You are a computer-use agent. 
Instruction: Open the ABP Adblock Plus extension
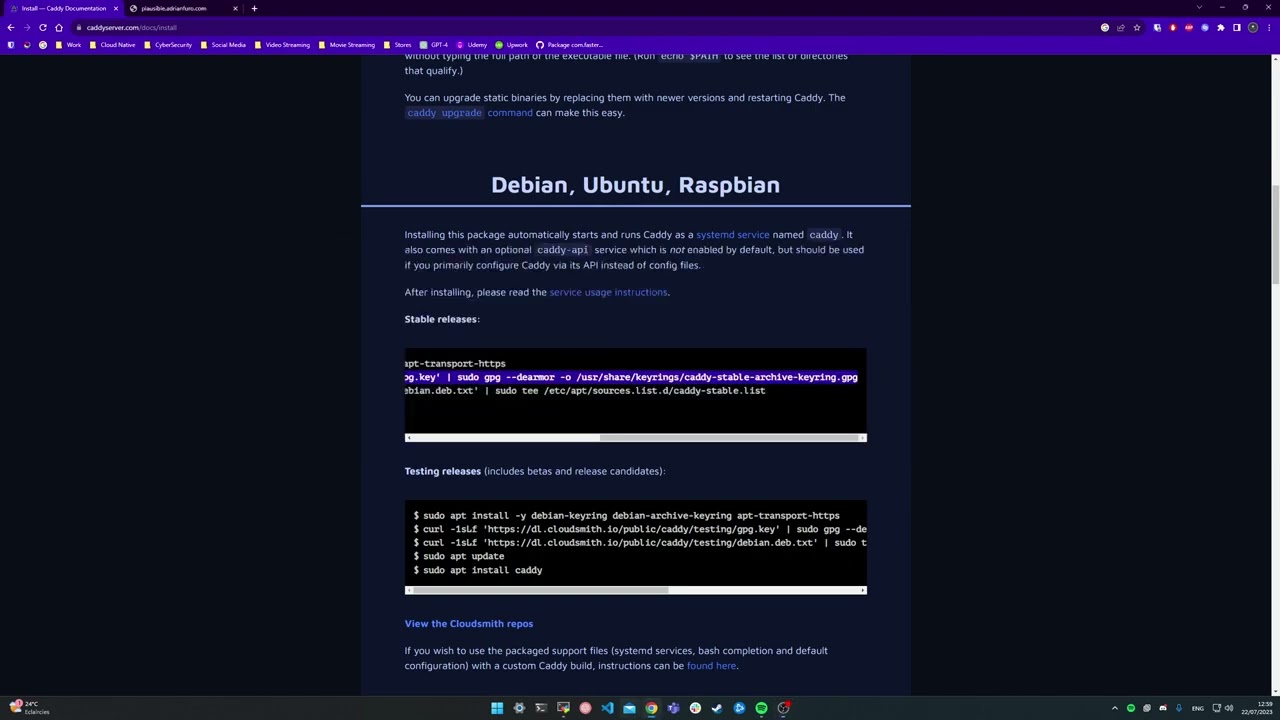point(1189,27)
